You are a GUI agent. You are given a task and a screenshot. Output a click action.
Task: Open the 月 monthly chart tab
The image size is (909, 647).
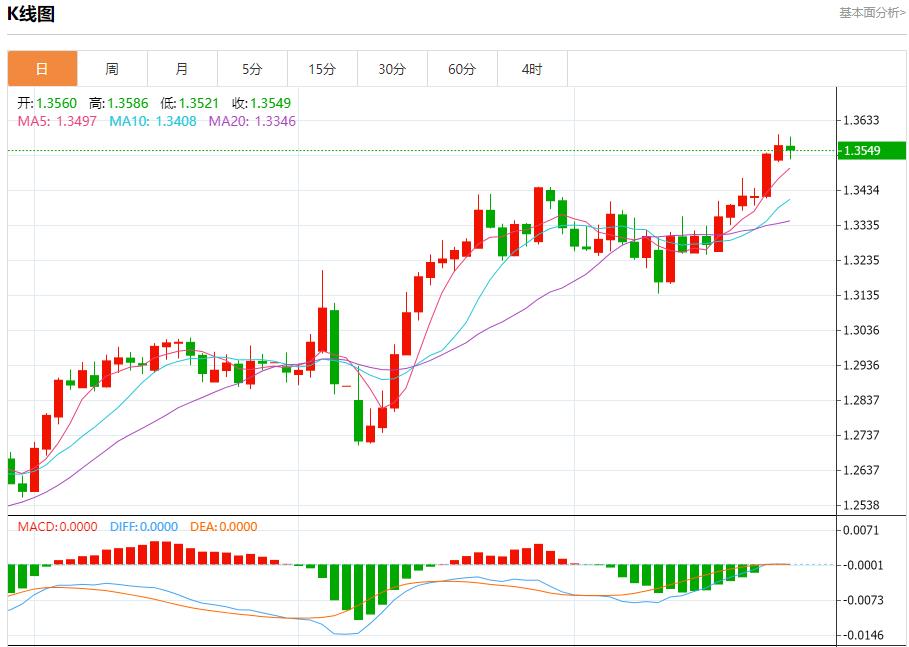182,69
